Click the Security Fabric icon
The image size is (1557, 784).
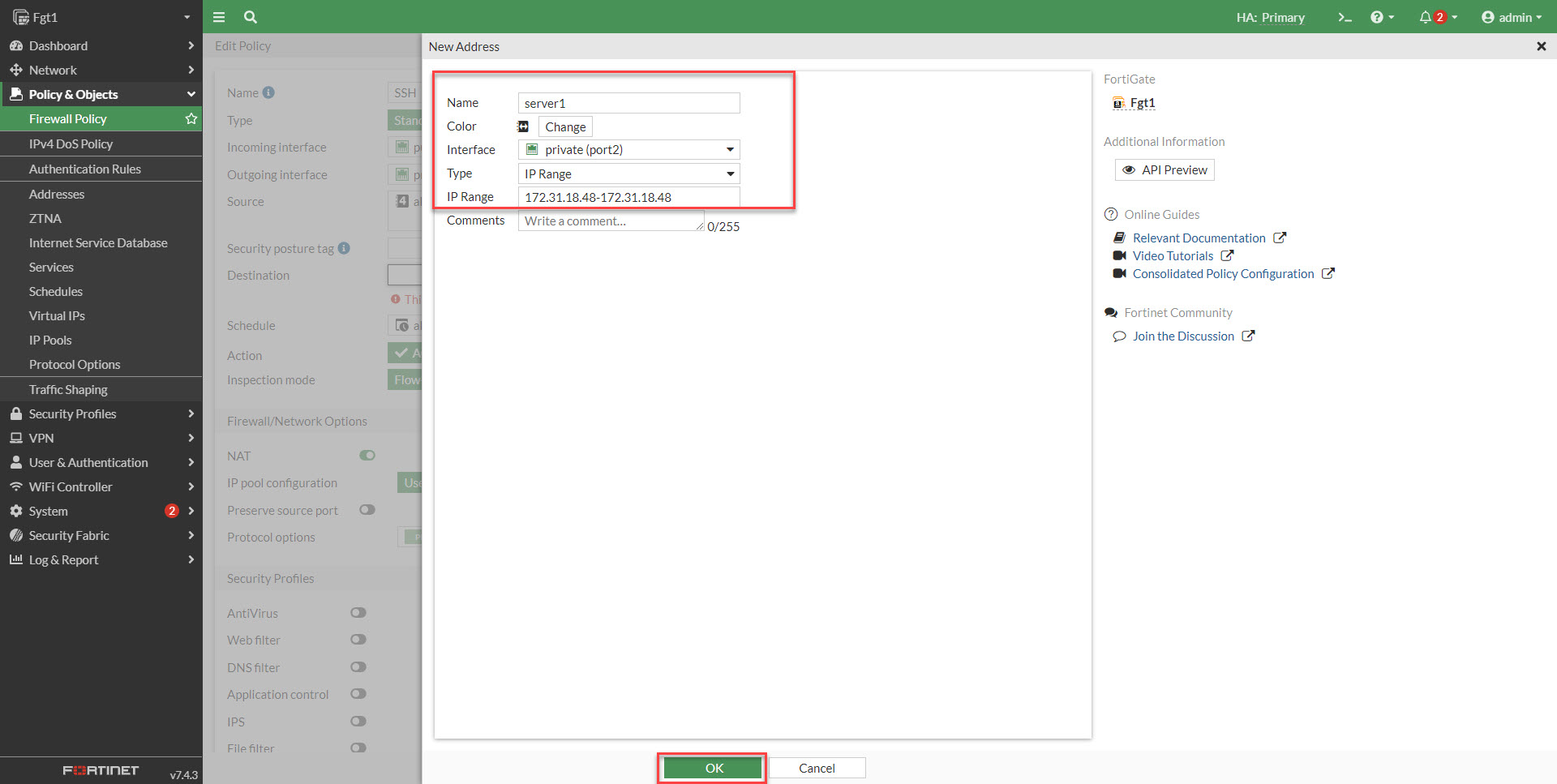pos(15,535)
